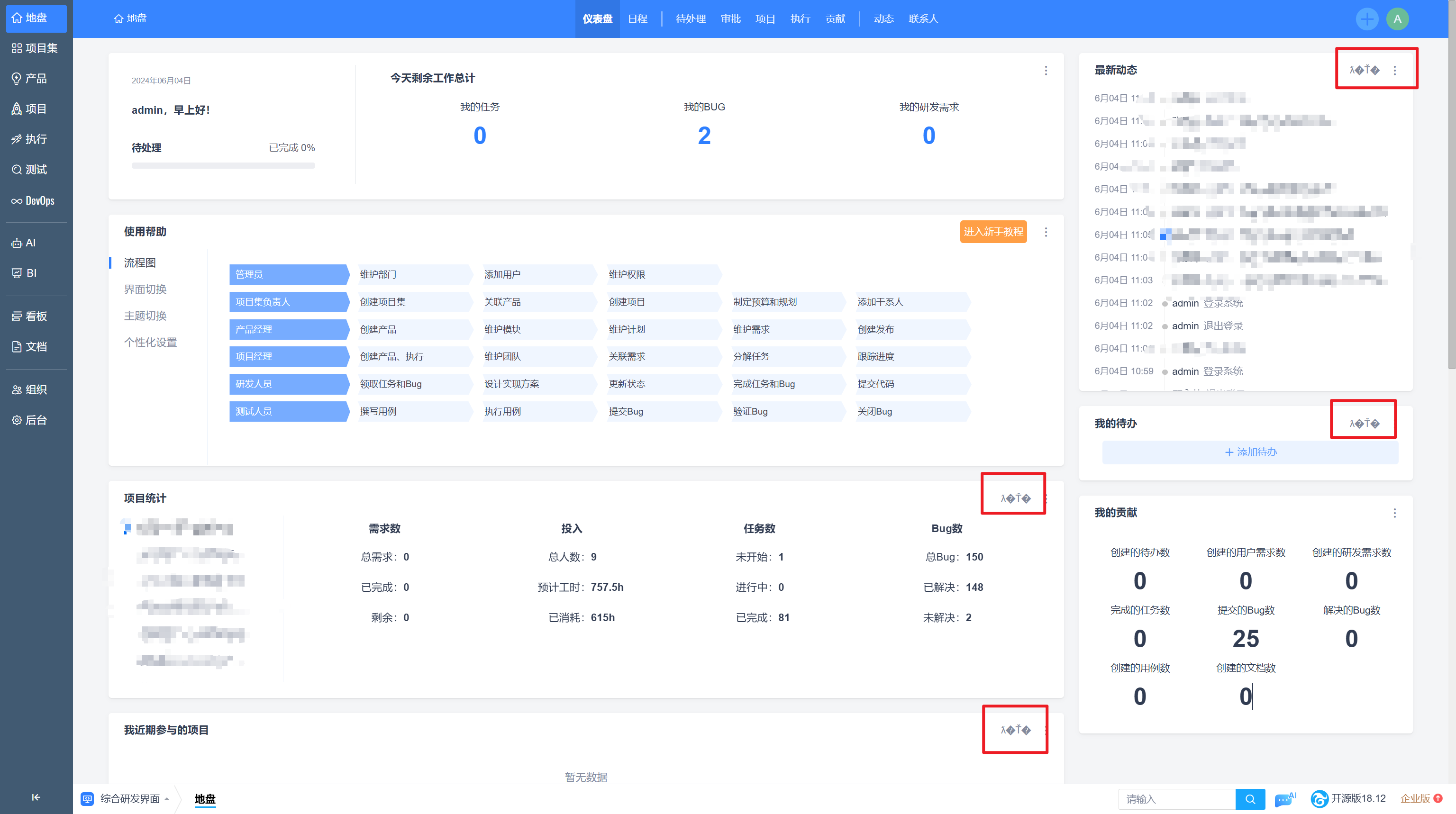1456x814 pixels.
Task: Switch to the 待处理 tab
Action: click(x=690, y=18)
